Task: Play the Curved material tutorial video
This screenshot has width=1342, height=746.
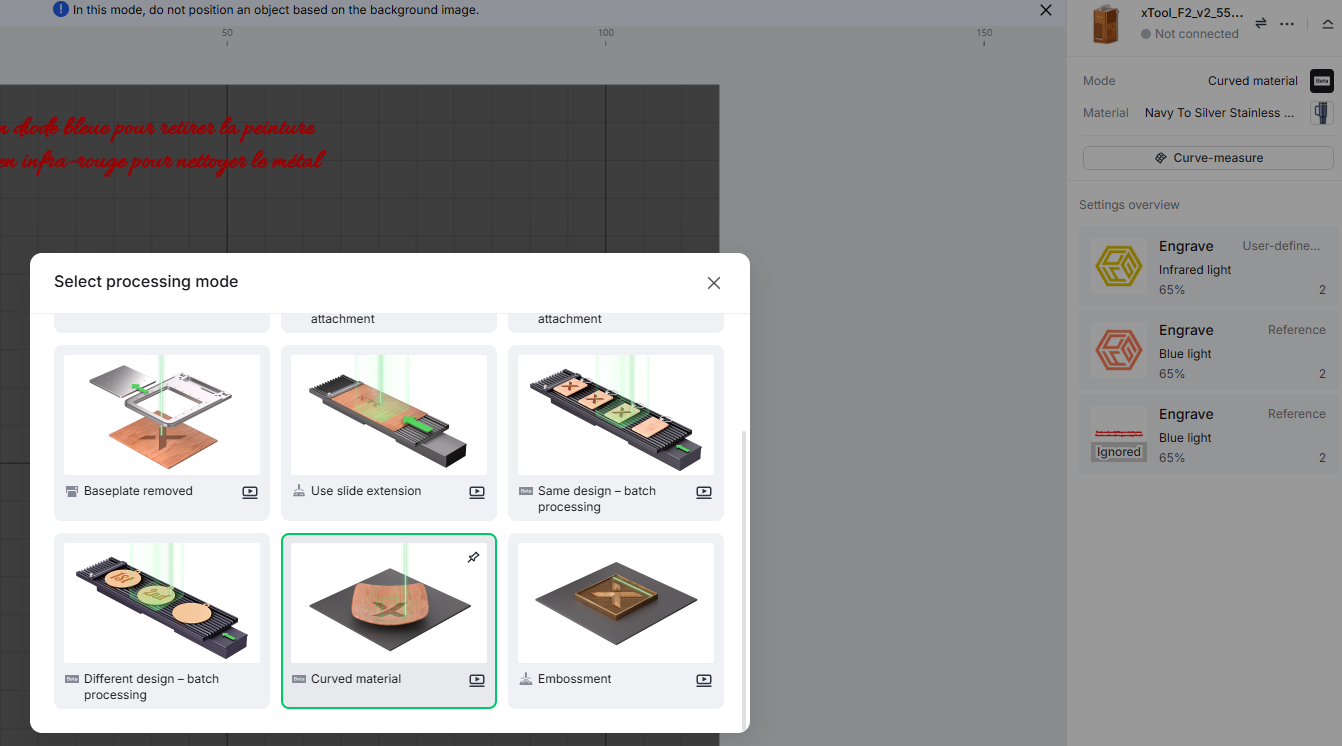Action: [477, 680]
